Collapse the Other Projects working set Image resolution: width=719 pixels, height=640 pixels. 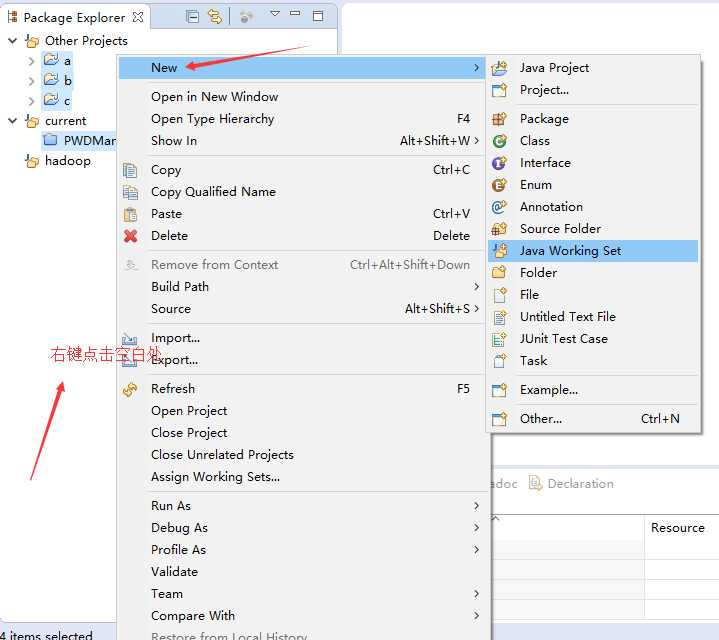pos(13,41)
